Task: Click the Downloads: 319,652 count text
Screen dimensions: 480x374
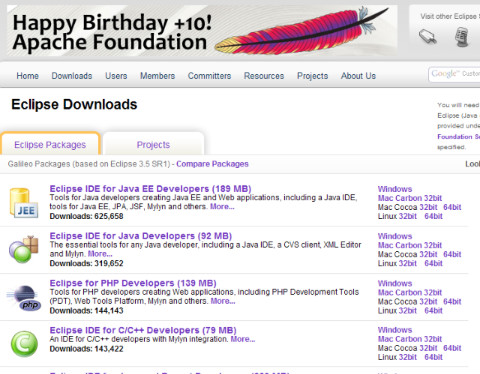Action: pyautogui.click(x=86, y=264)
